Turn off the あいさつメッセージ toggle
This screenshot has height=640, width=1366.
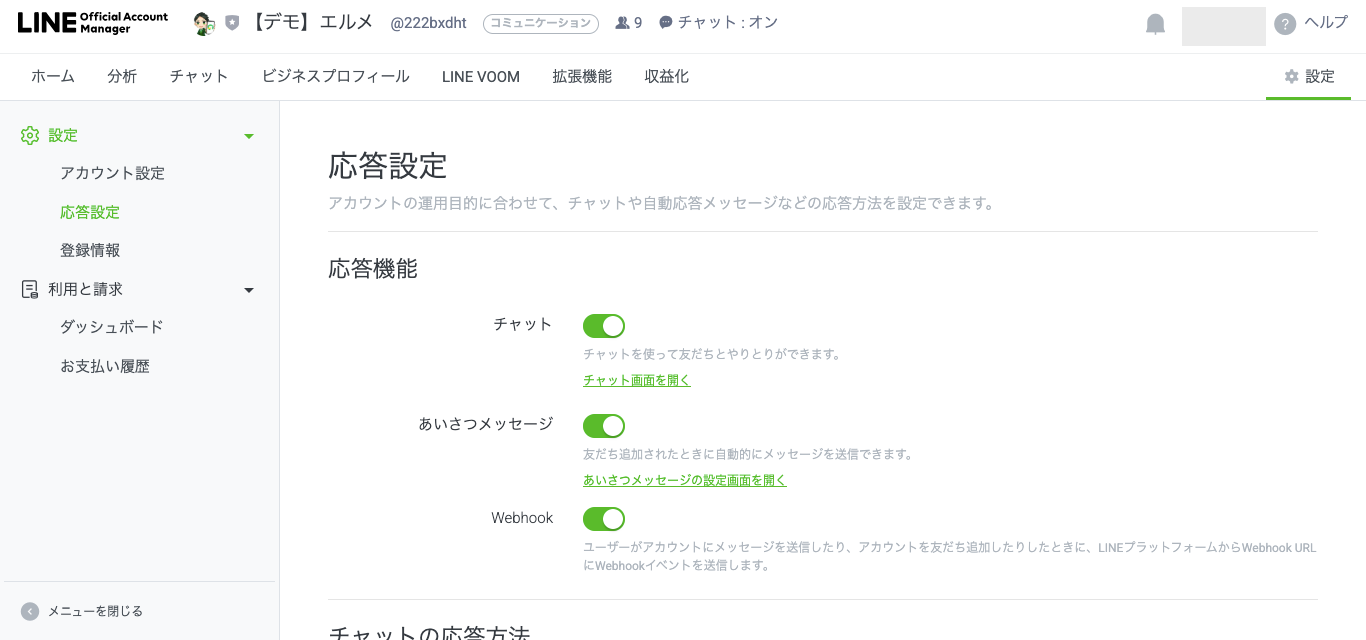point(604,426)
